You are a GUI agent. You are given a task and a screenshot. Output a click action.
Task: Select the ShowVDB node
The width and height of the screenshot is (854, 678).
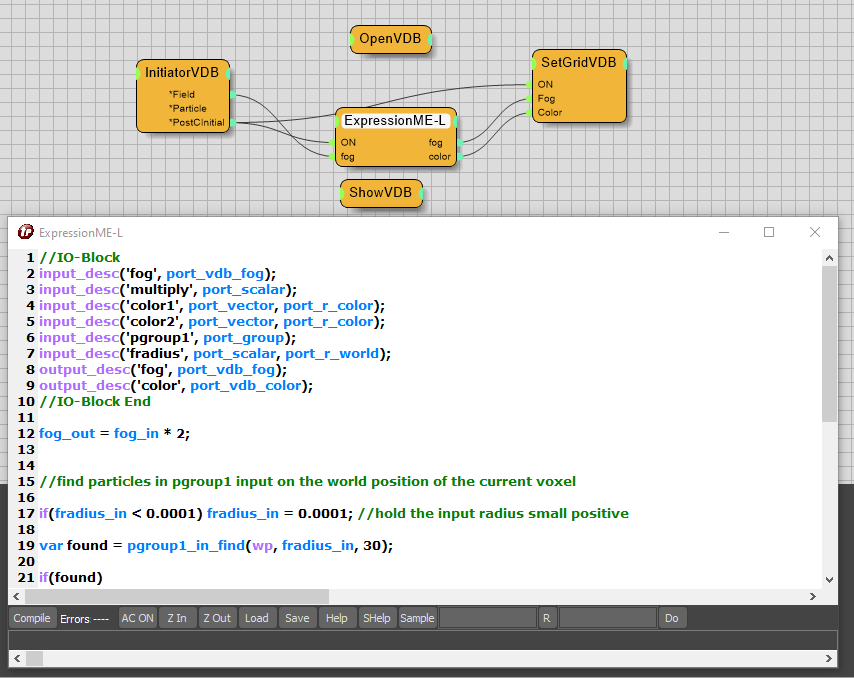pos(380,193)
